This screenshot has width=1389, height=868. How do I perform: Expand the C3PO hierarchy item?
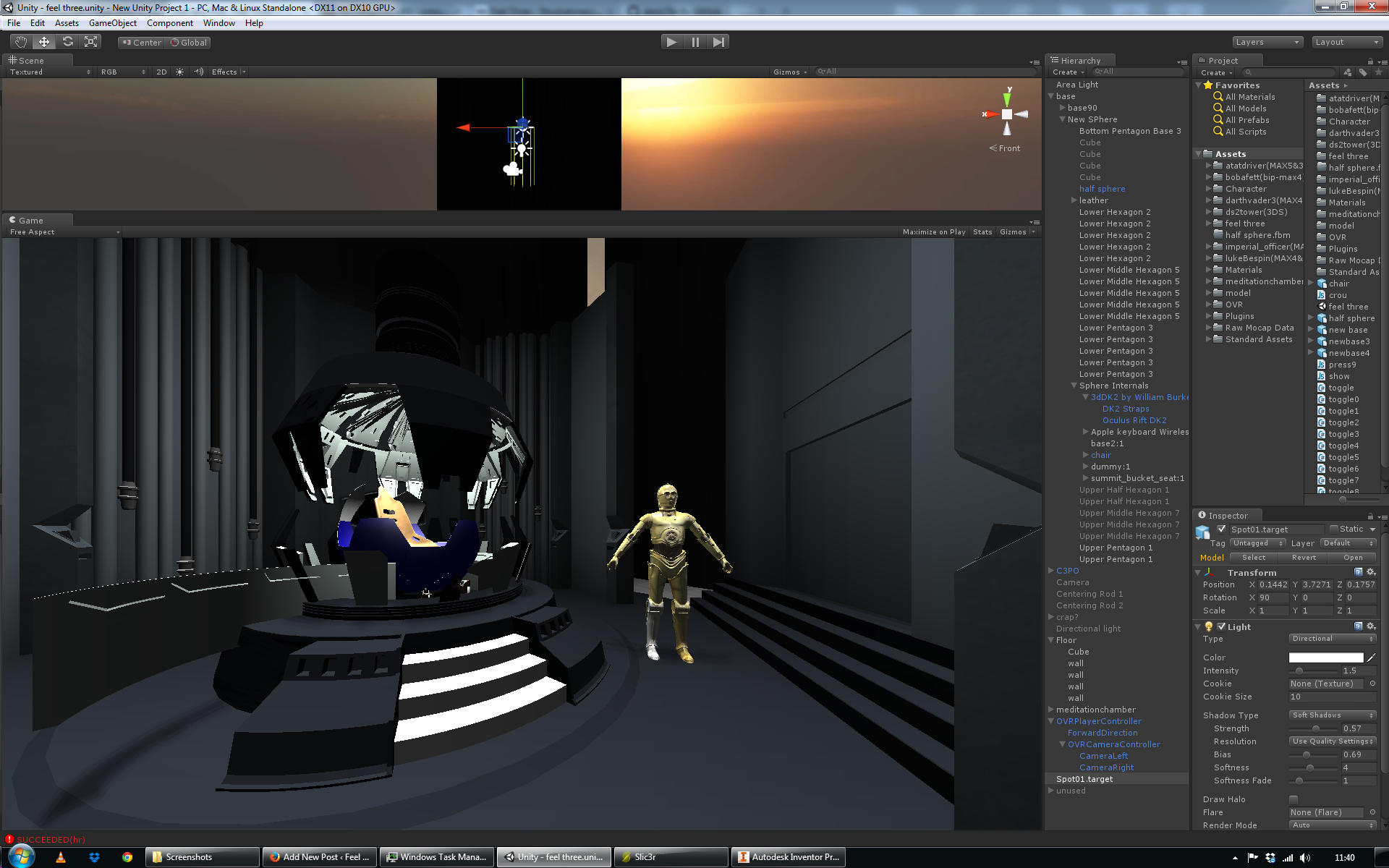[x=1051, y=571]
